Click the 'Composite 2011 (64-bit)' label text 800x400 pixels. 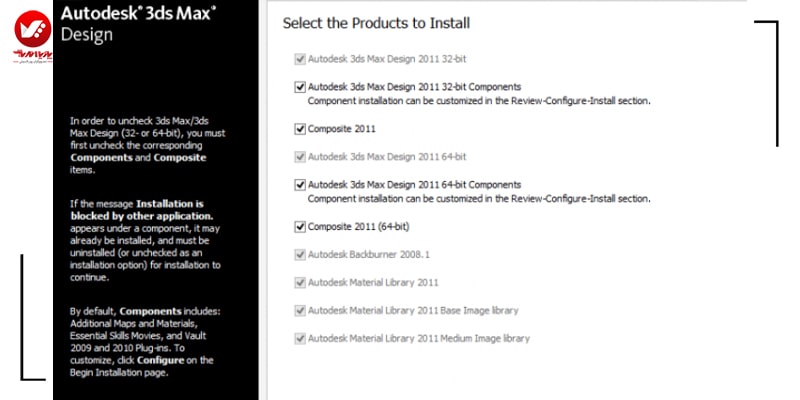(x=358, y=227)
